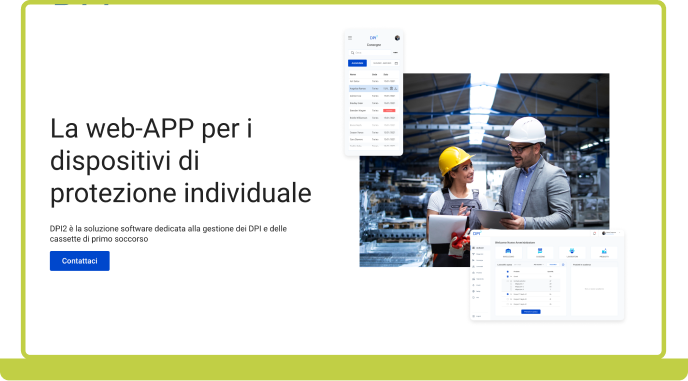The image size is (688, 381).
Task: Open the hamburger menu in mobile mockup
Action: [350, 38]
